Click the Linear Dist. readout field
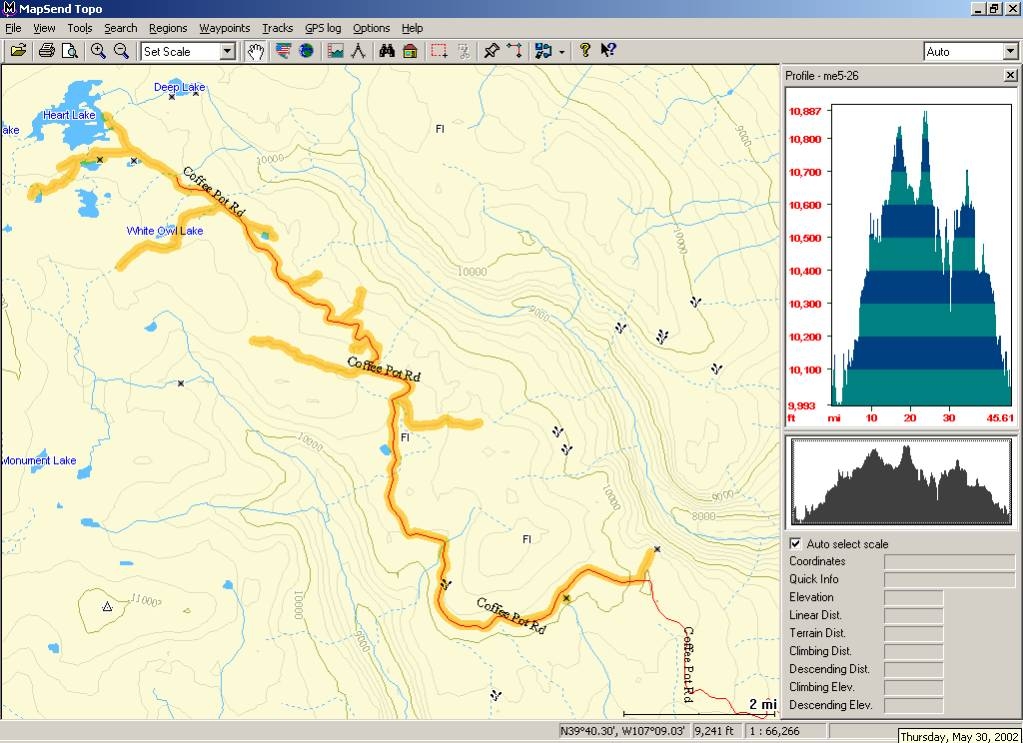This screenshot has width=1023, height=743. tap(913, 615)
